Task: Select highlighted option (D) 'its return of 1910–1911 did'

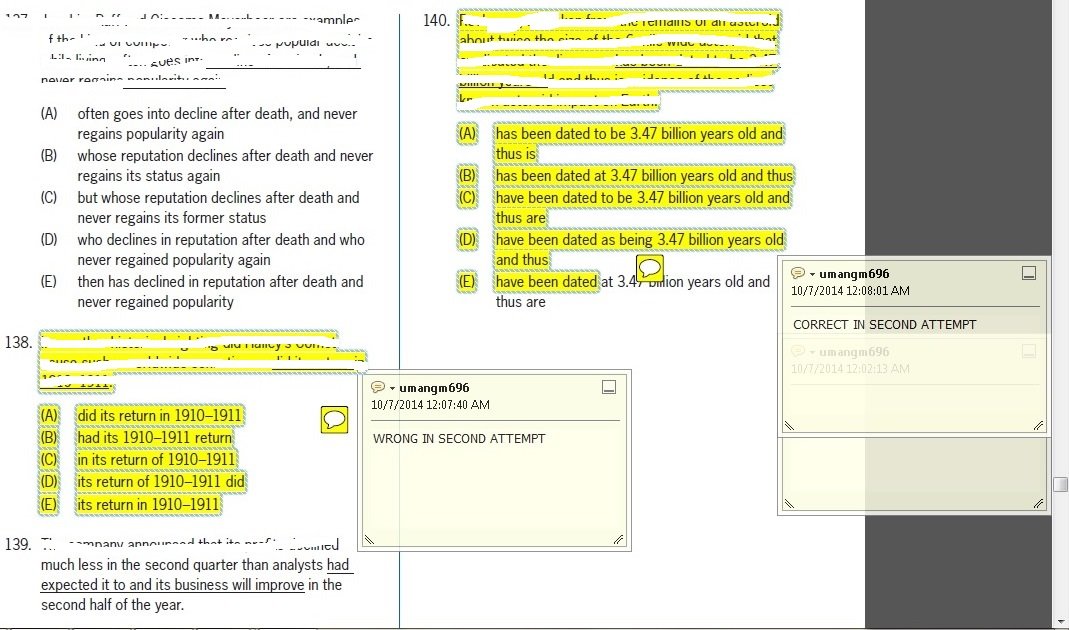Action: (160, 482)
